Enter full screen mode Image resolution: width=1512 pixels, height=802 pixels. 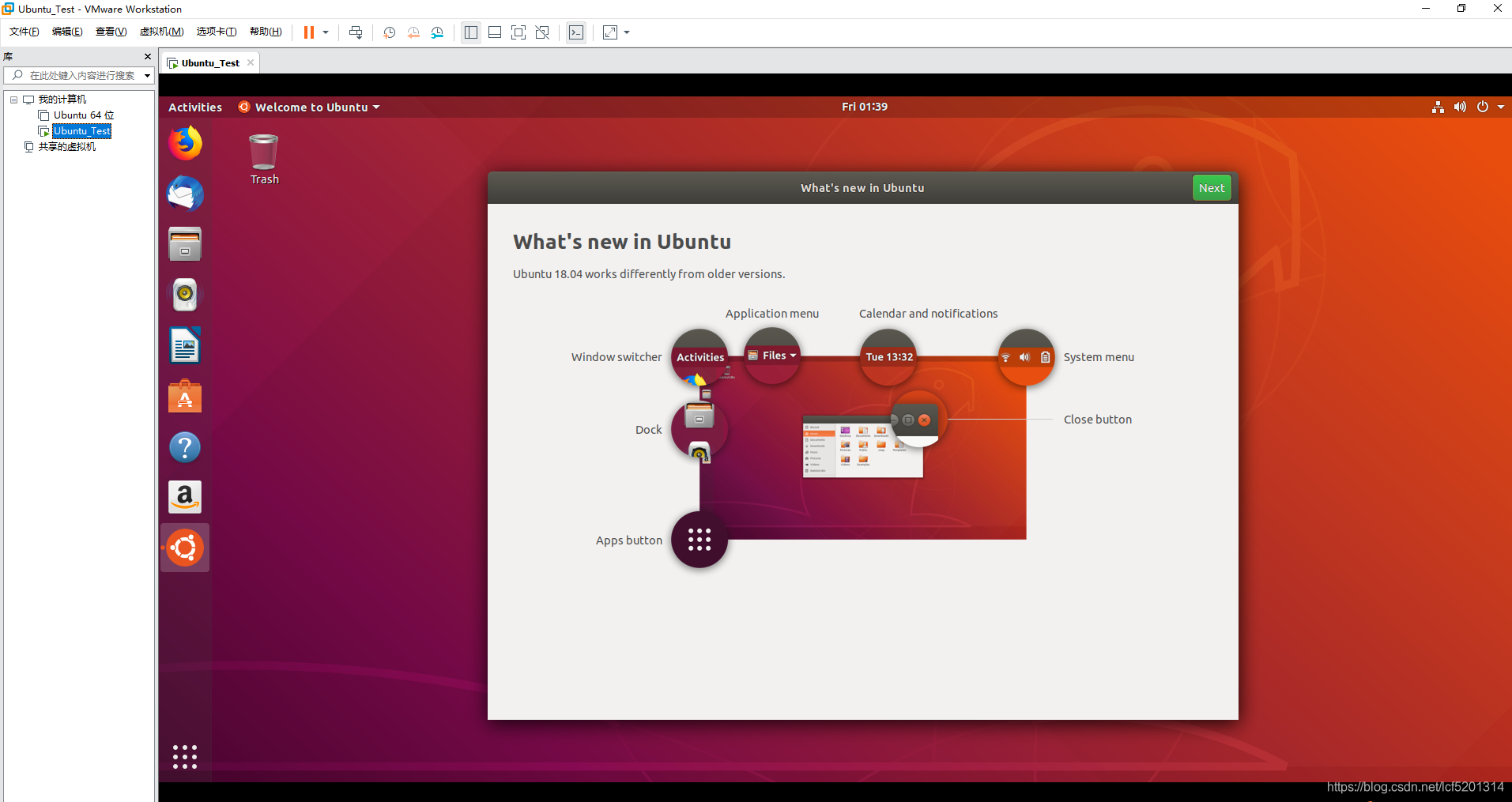click(x=518, y=32)
